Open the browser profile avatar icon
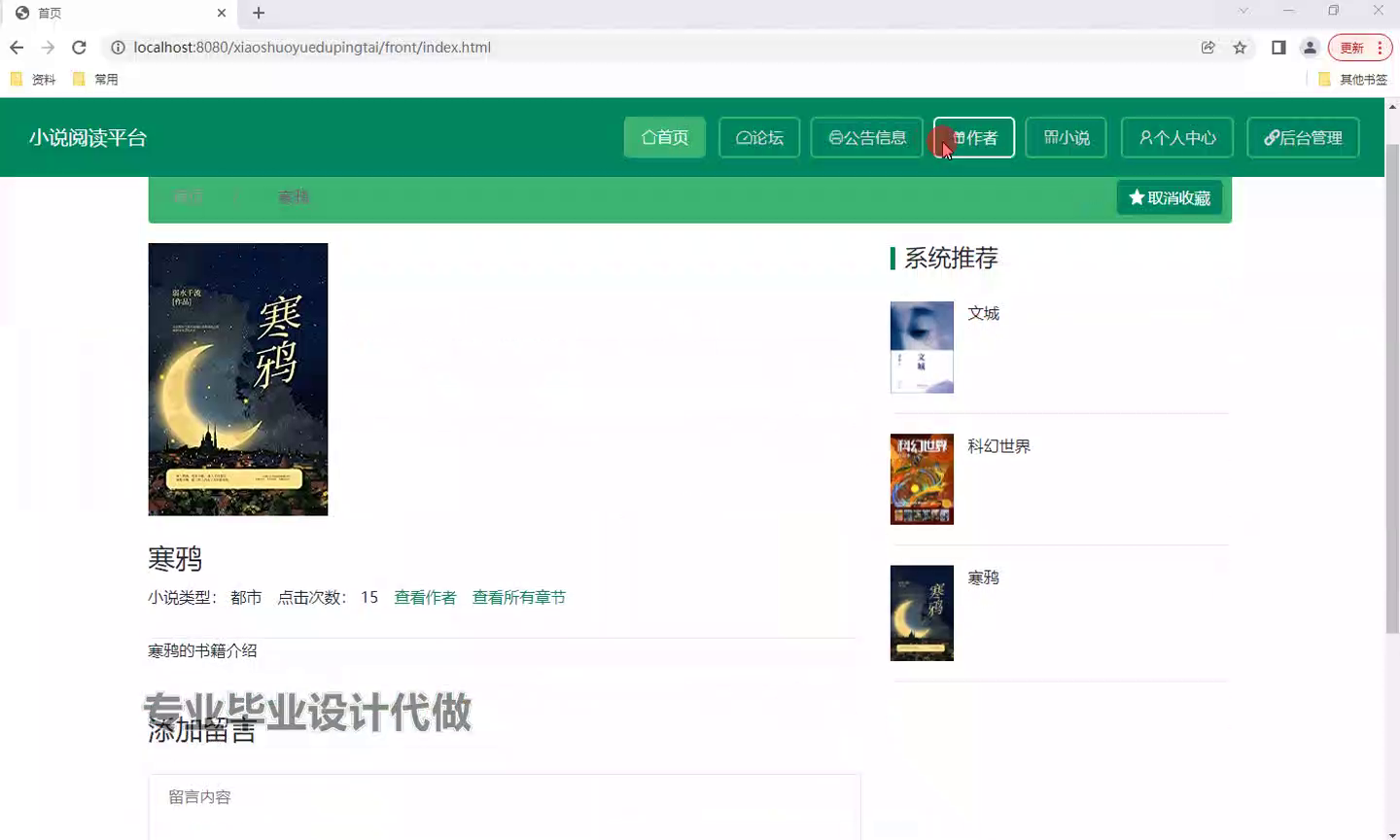This screenshot has height=840, width=1400. point(1310,47)
